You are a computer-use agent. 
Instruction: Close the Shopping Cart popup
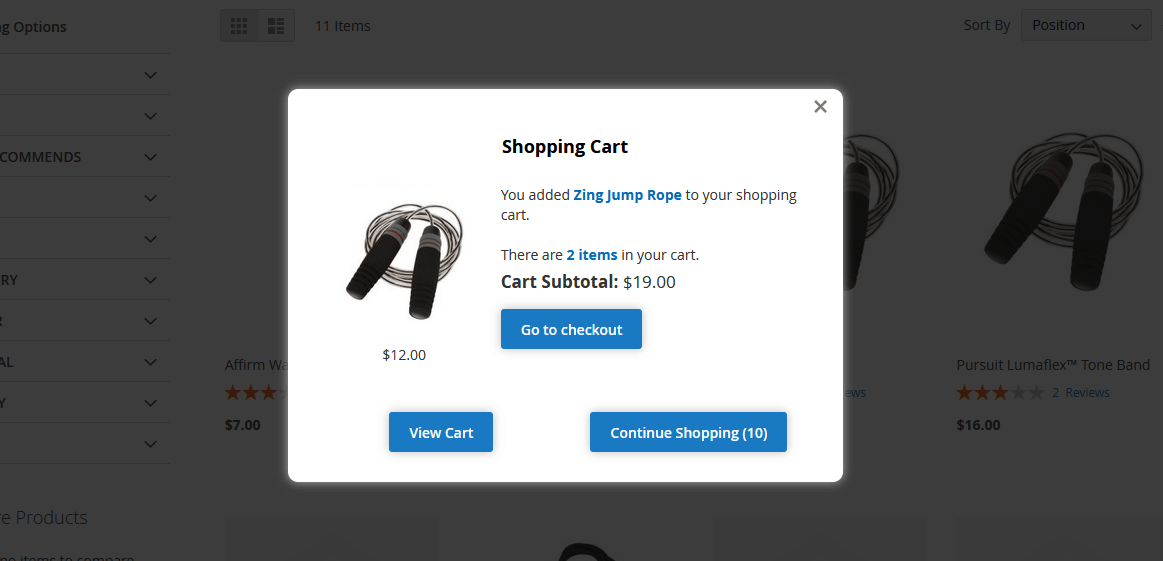point(820,107)
